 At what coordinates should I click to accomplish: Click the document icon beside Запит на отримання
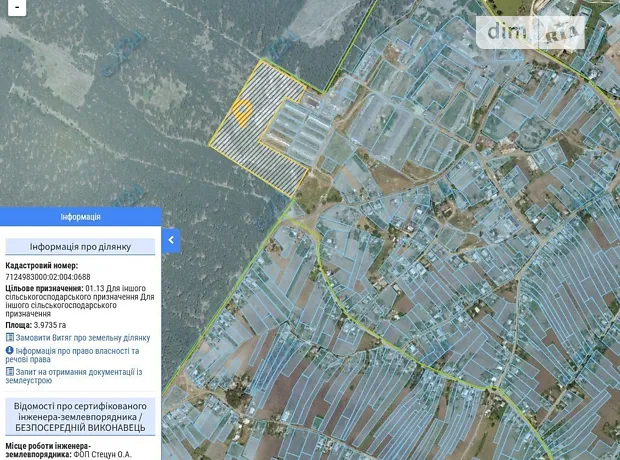9,371
